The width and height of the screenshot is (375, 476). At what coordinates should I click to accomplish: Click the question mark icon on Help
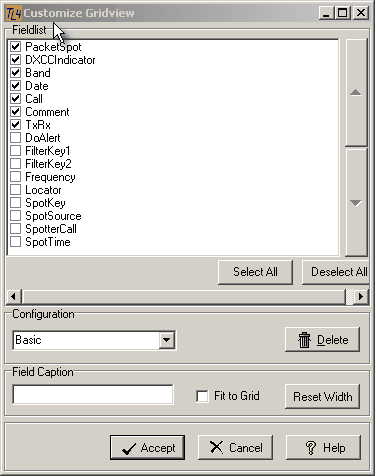pos(311,448)
